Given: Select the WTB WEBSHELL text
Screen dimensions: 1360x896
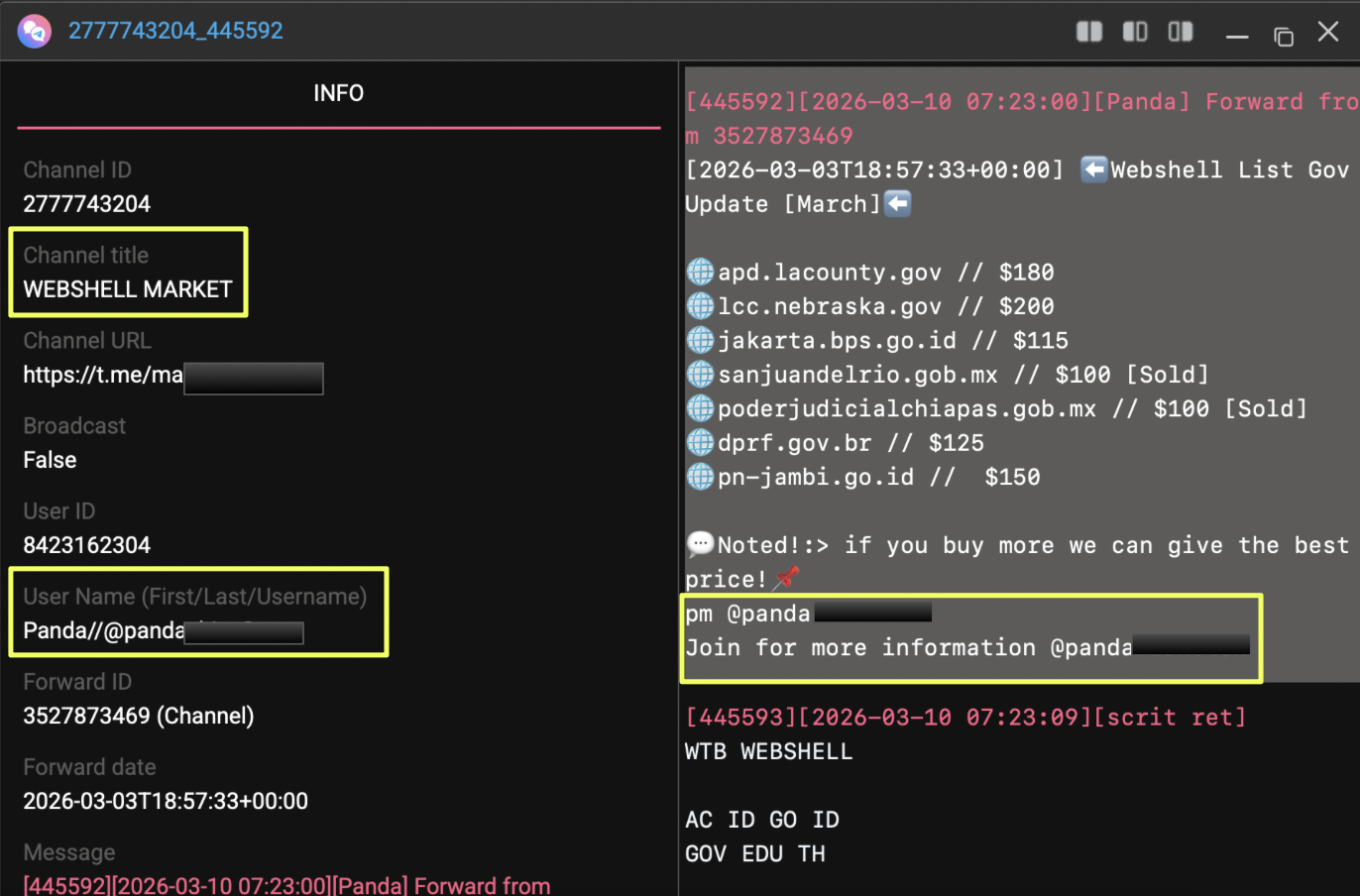Looking at the screenshot, I should pyautogui.click(x=769, y=751).
